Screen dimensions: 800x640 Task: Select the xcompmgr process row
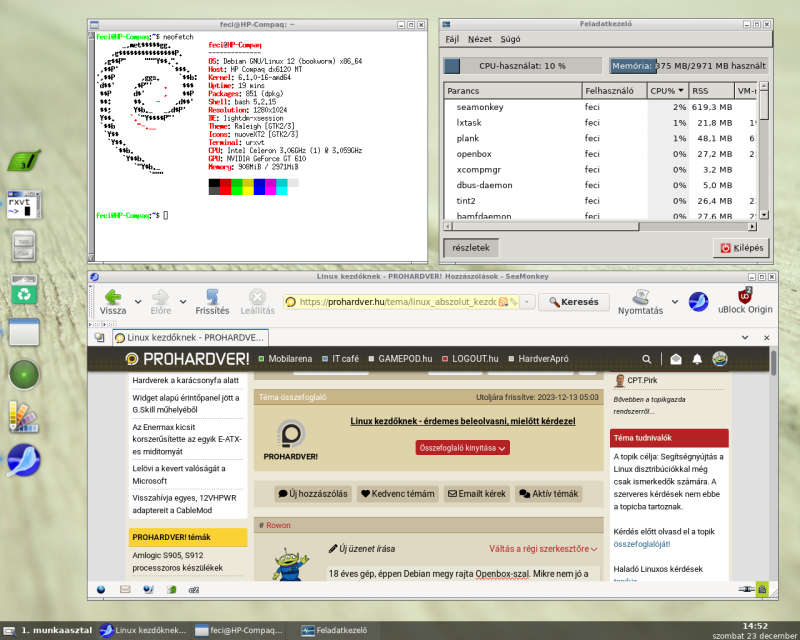tap(600, 170)
